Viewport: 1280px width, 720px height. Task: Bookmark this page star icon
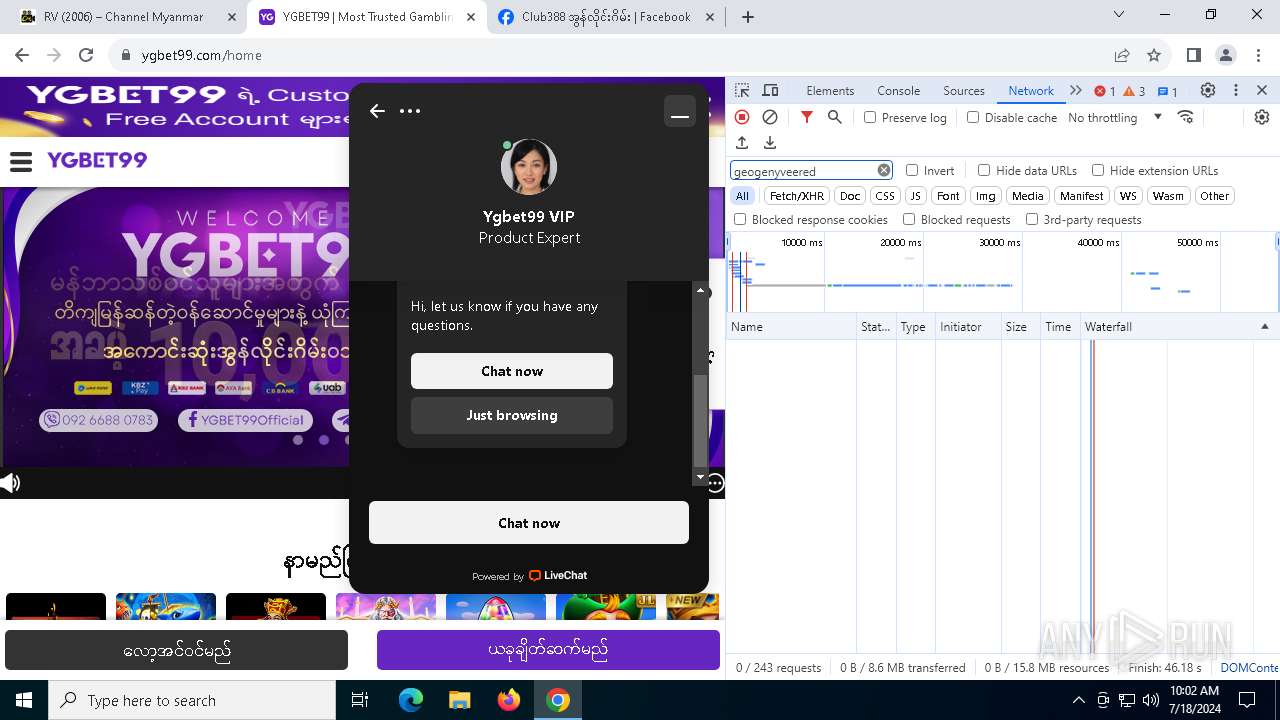(x=1154, y=55)
